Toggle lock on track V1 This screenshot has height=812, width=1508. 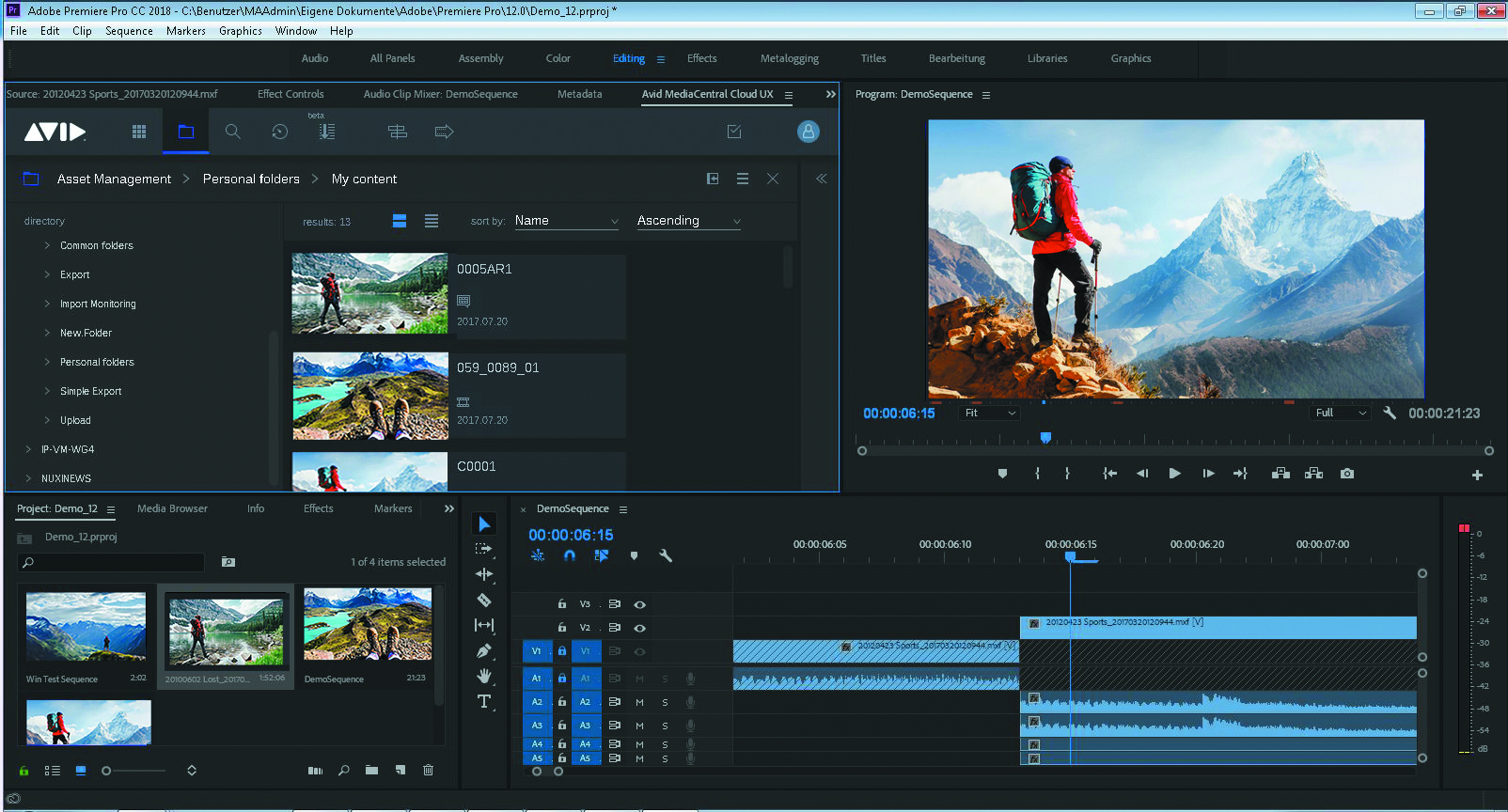click(x=562, y=650)
